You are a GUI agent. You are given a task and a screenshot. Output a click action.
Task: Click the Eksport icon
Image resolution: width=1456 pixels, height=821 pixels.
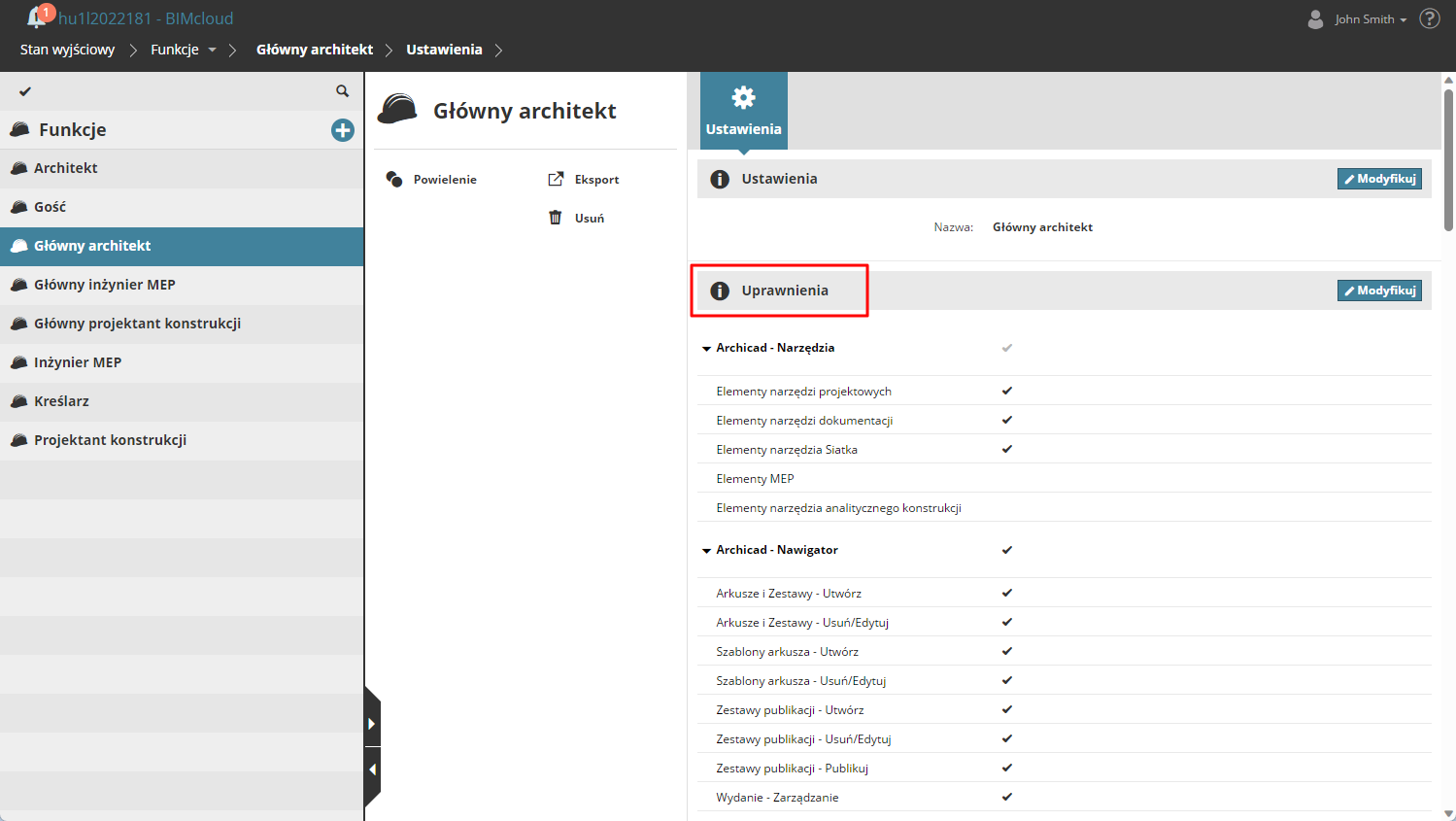coord(556,180)
